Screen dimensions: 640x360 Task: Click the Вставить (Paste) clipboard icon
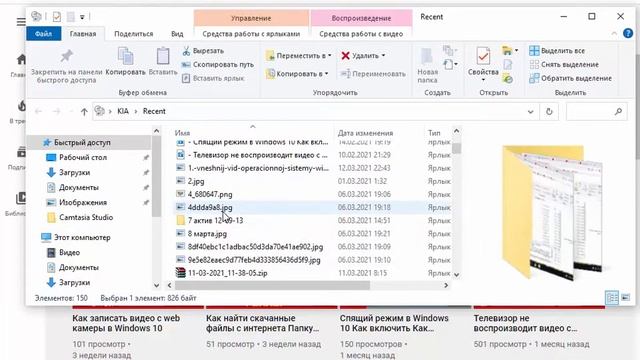coord(163,56)
